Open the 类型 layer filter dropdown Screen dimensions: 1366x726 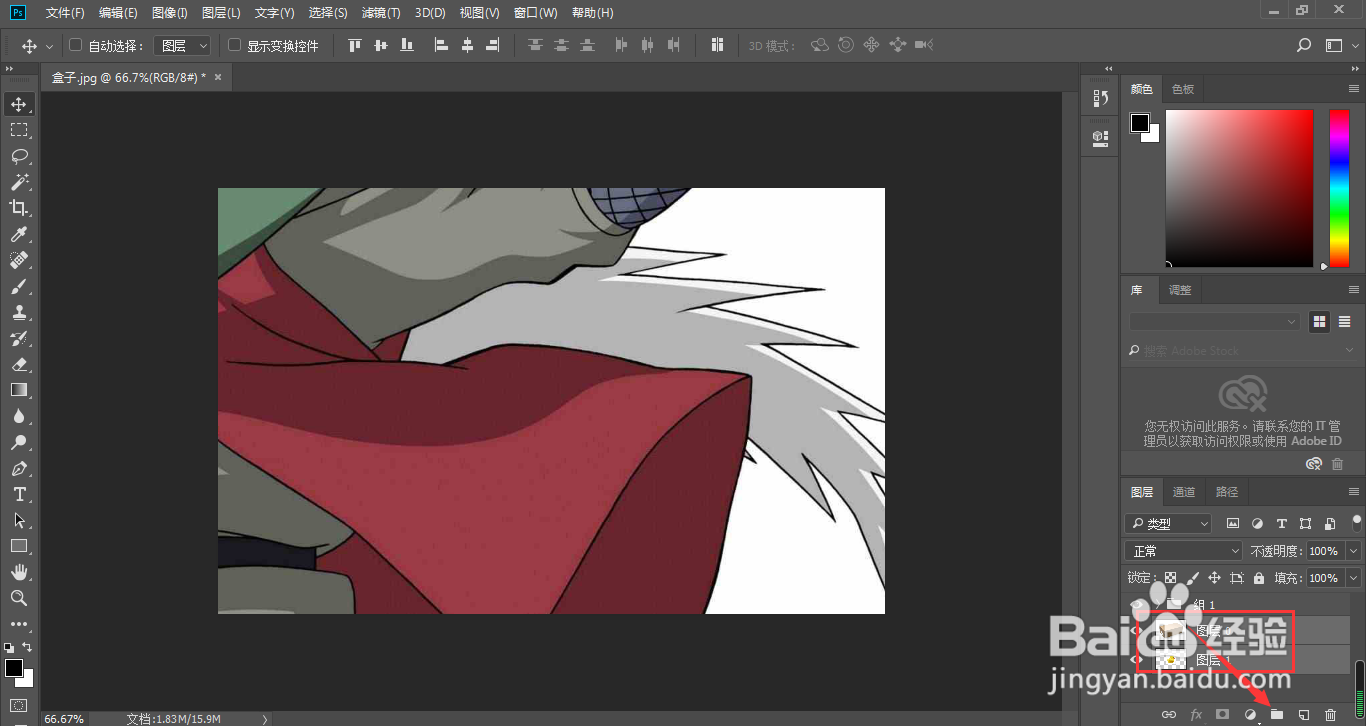(1168, 523)
